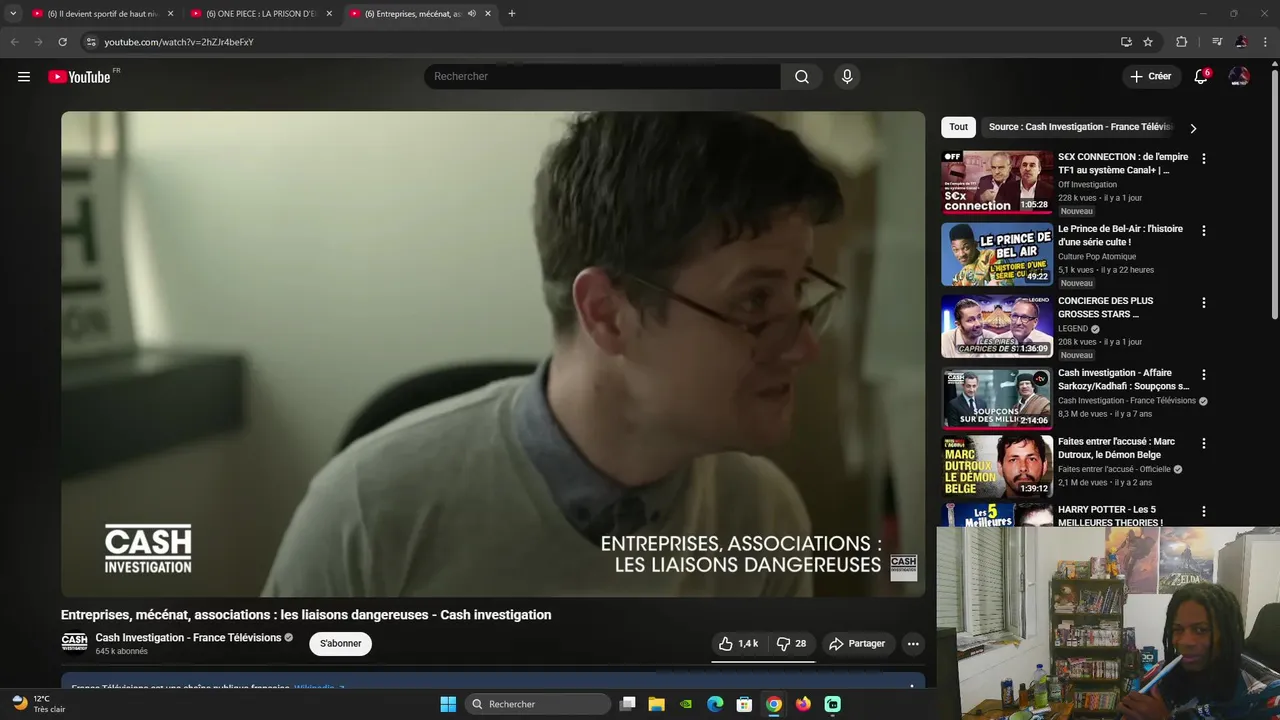Image resolution: width=1280 pixels, height=720 pixels.
Task: Open Off Investigation channel name
Action: point(1087,185)
